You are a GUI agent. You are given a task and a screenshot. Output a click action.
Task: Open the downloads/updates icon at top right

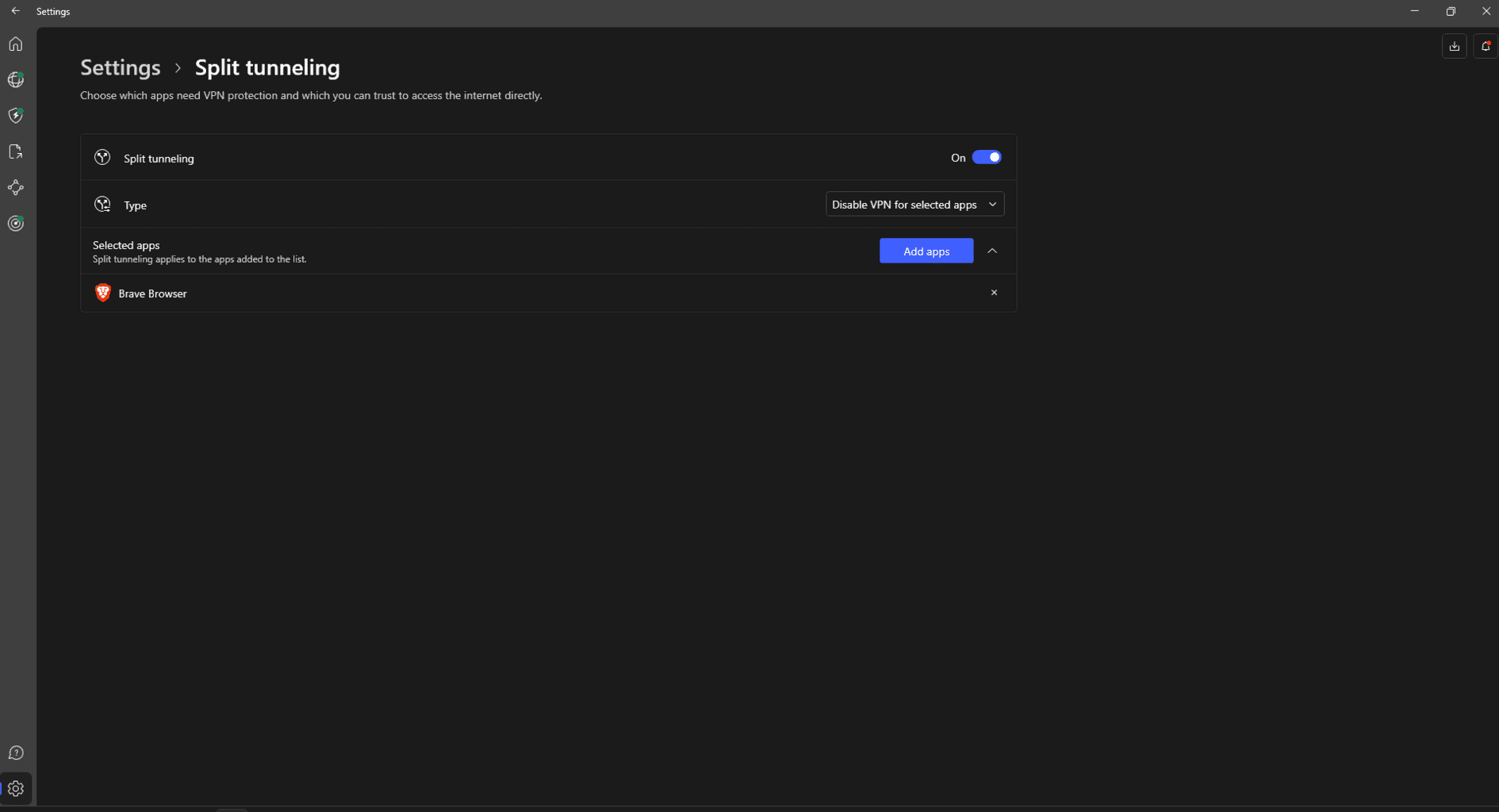1454,46
